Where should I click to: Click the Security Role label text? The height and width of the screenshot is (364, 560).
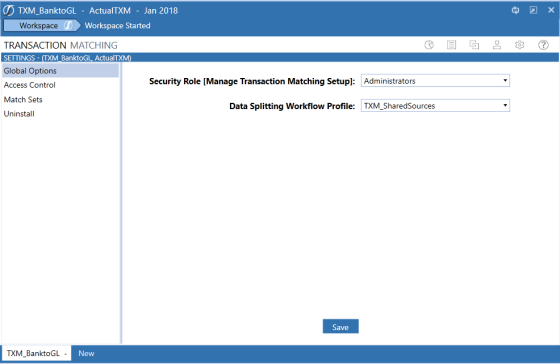[252, 81]
